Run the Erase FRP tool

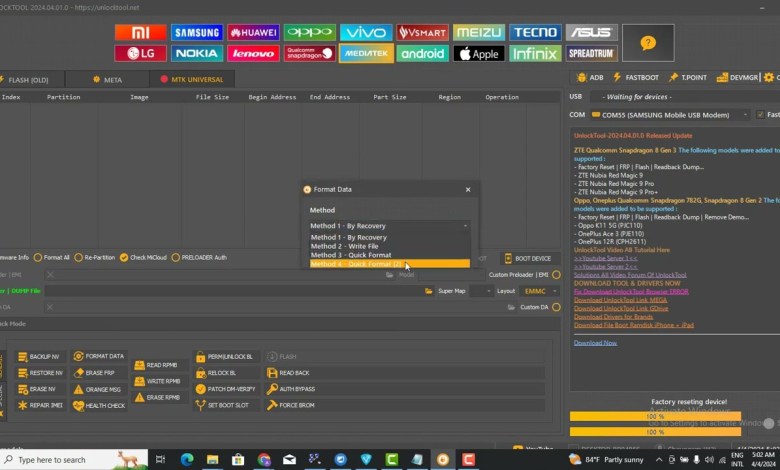pyautogui.click(x=80, y=372)
